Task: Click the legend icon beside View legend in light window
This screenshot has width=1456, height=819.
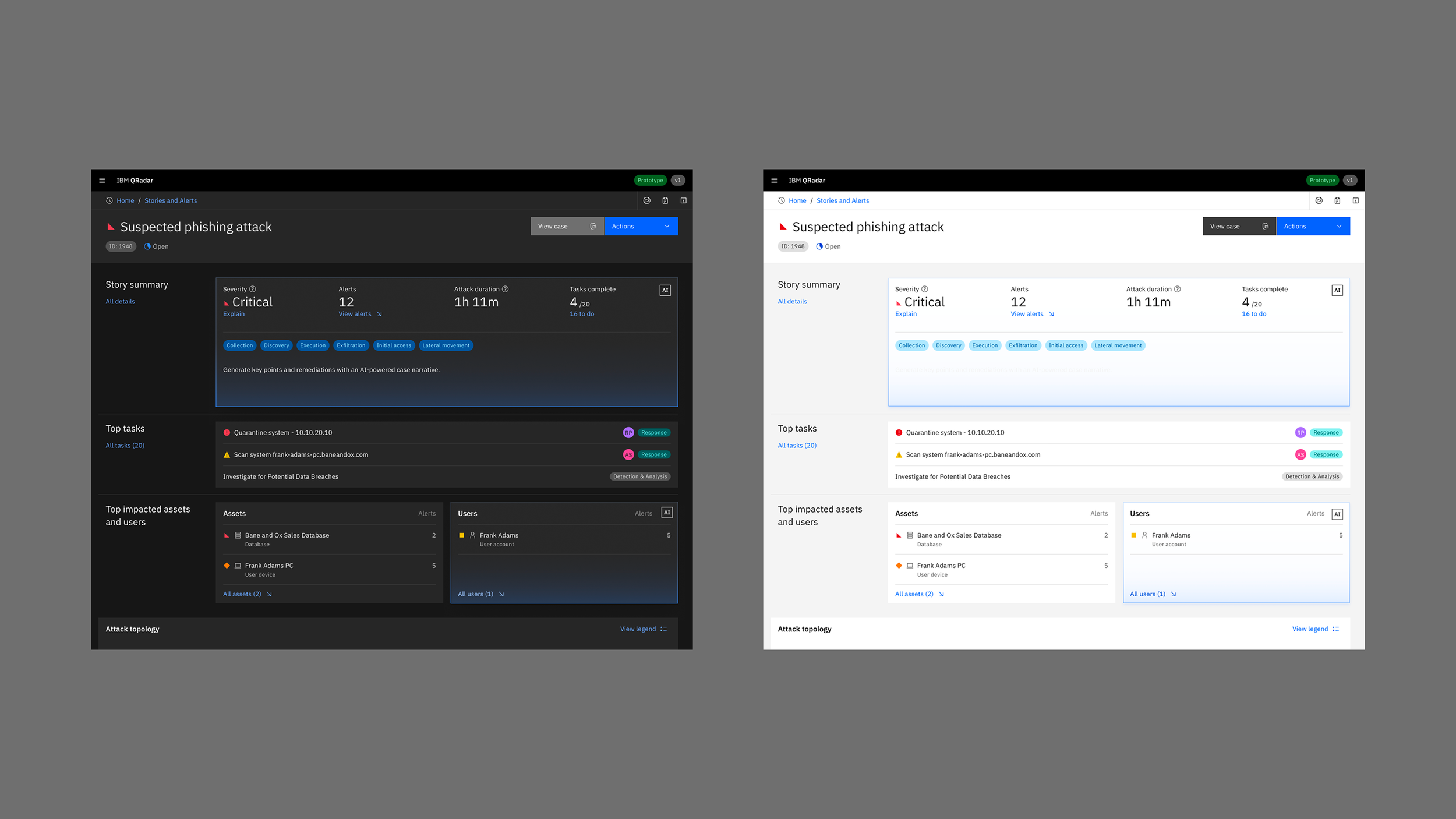Action: (x=1336, y=629)
